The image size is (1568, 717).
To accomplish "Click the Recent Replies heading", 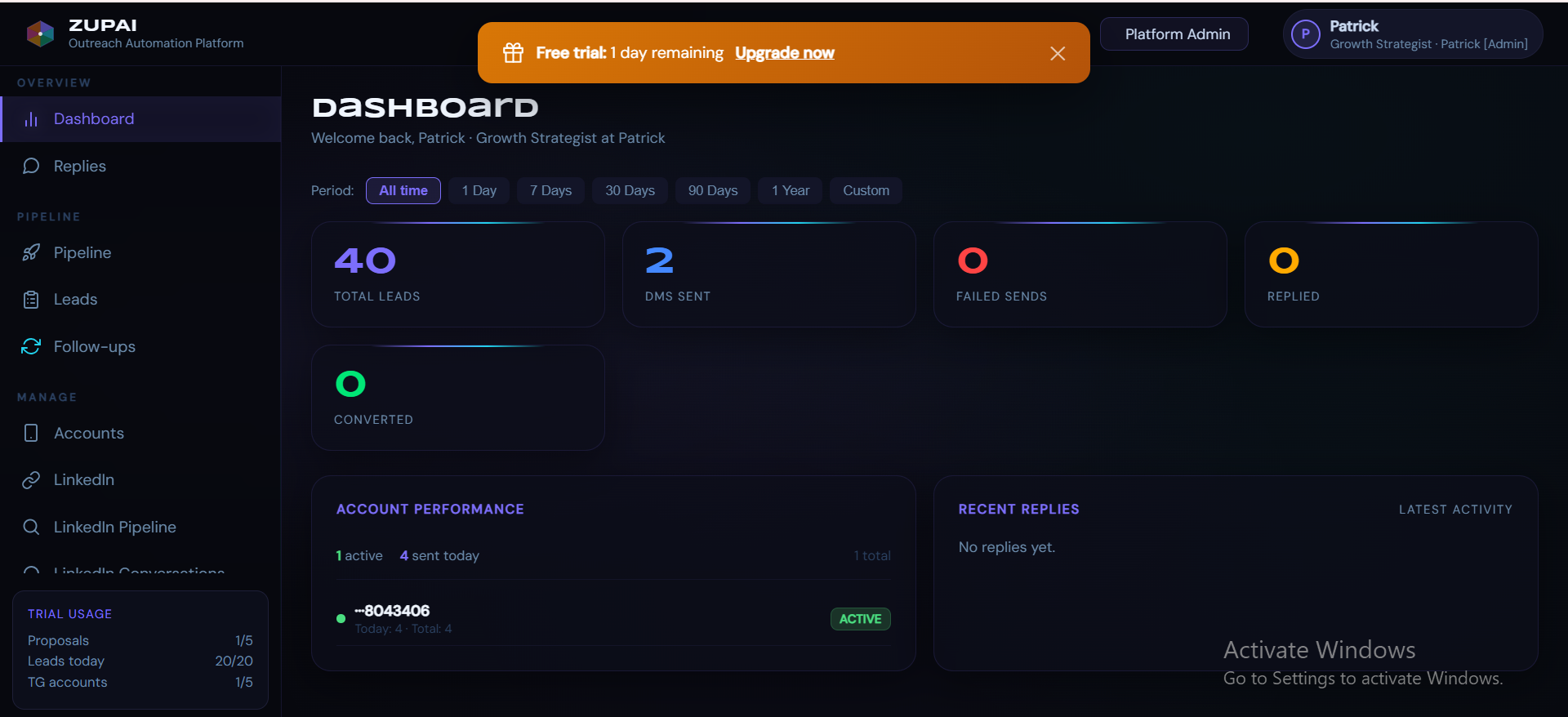I will tap(1019, 510).
